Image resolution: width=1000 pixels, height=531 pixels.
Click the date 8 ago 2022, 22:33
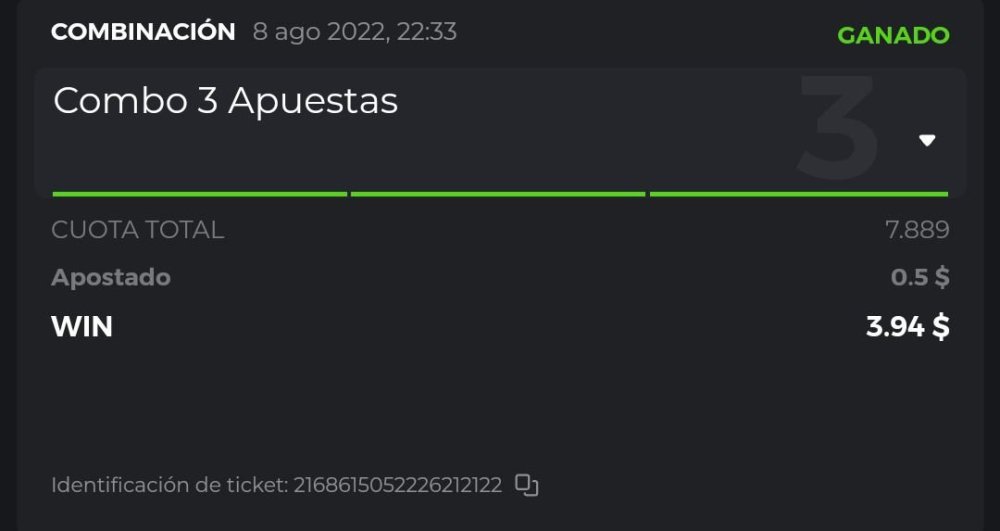click(x=354, y=32)
